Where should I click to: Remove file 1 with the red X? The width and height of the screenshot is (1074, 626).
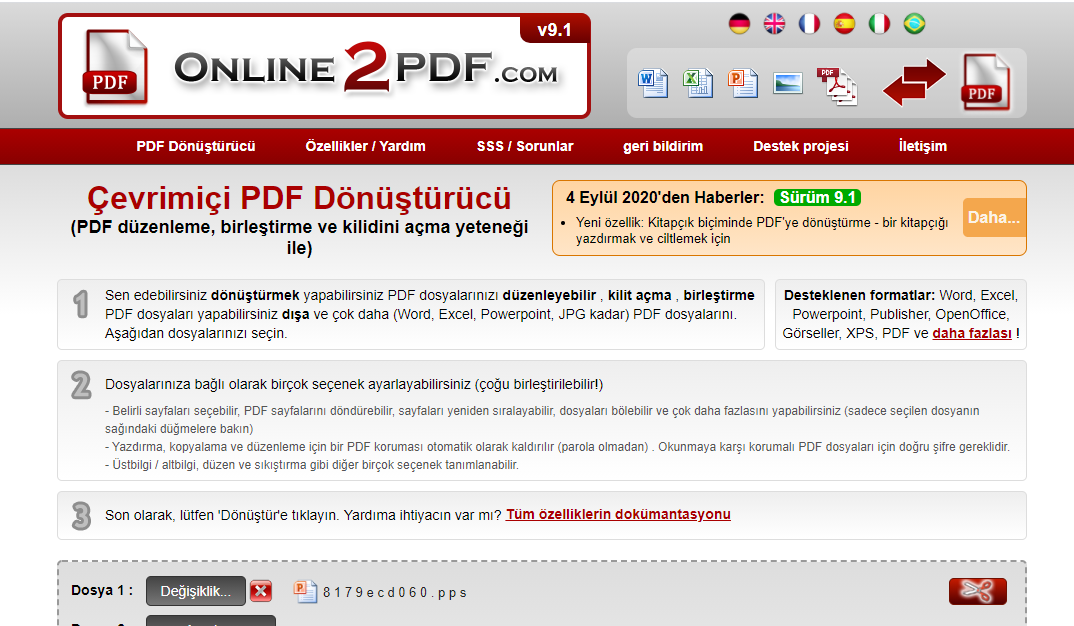(x=261, y=591)
